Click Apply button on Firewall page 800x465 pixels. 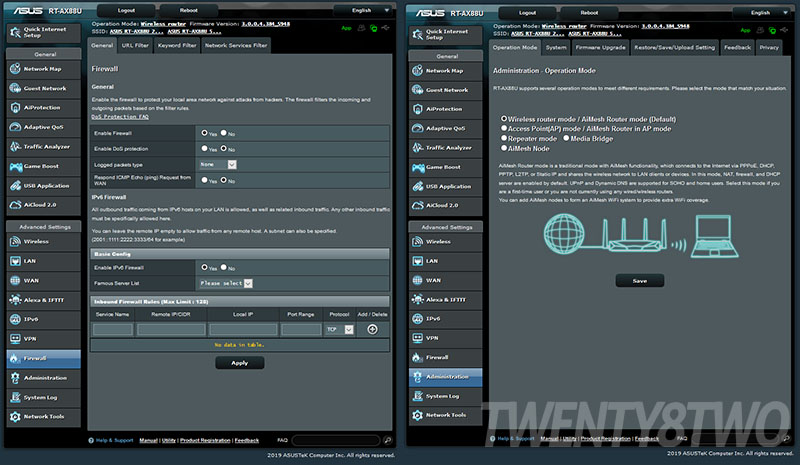[240, 363]
